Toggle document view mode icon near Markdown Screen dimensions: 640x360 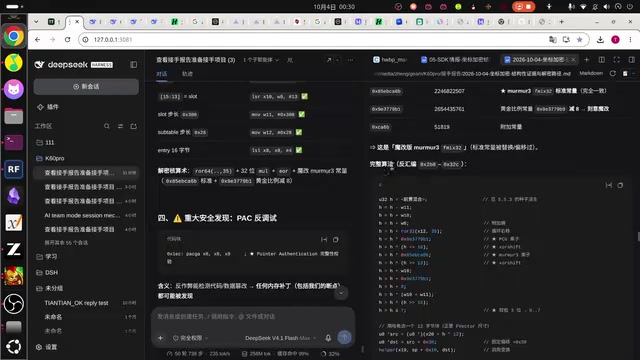click(625, 73)
